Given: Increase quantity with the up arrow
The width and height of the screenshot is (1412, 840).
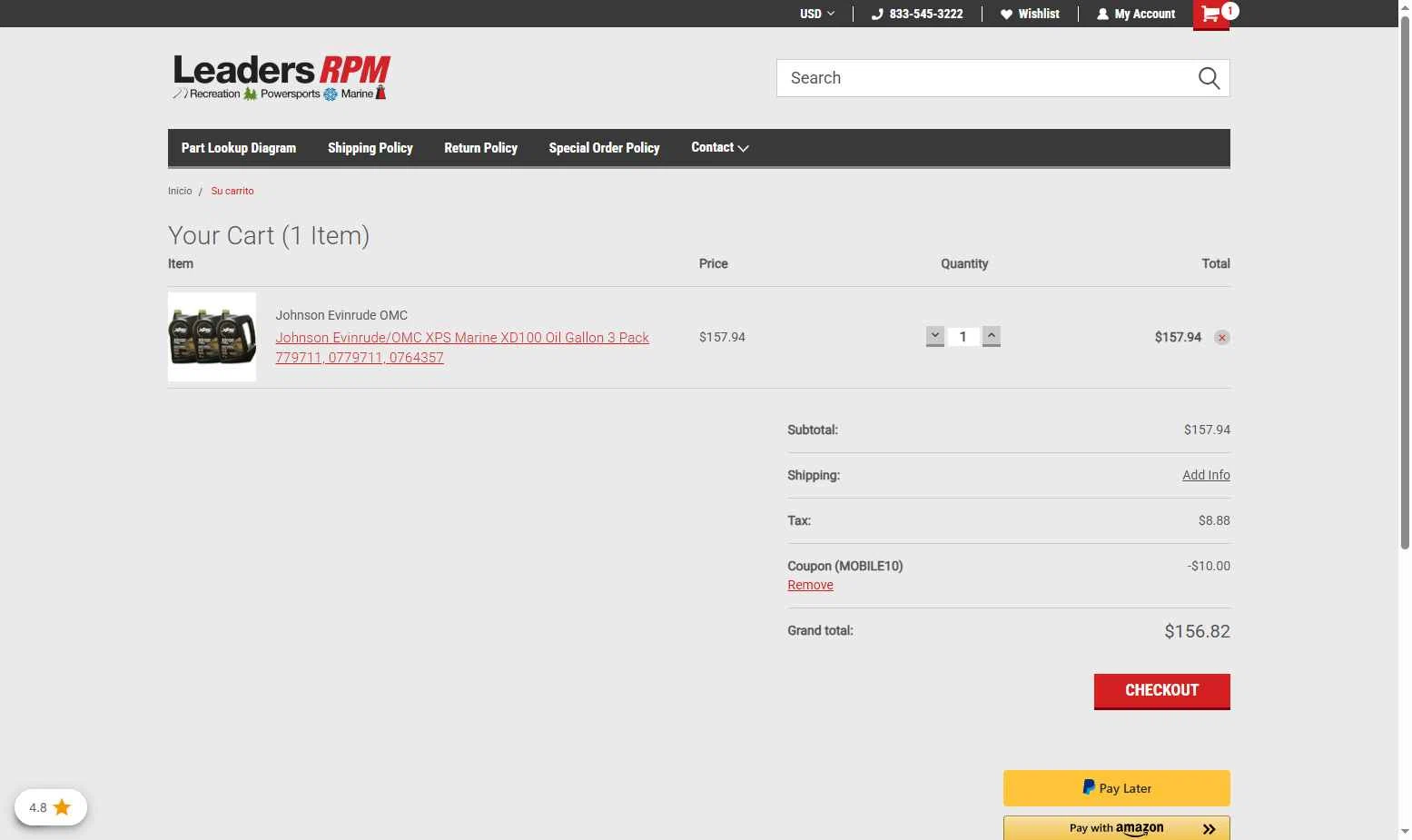Looking at the screenshot, I should 992,336.
